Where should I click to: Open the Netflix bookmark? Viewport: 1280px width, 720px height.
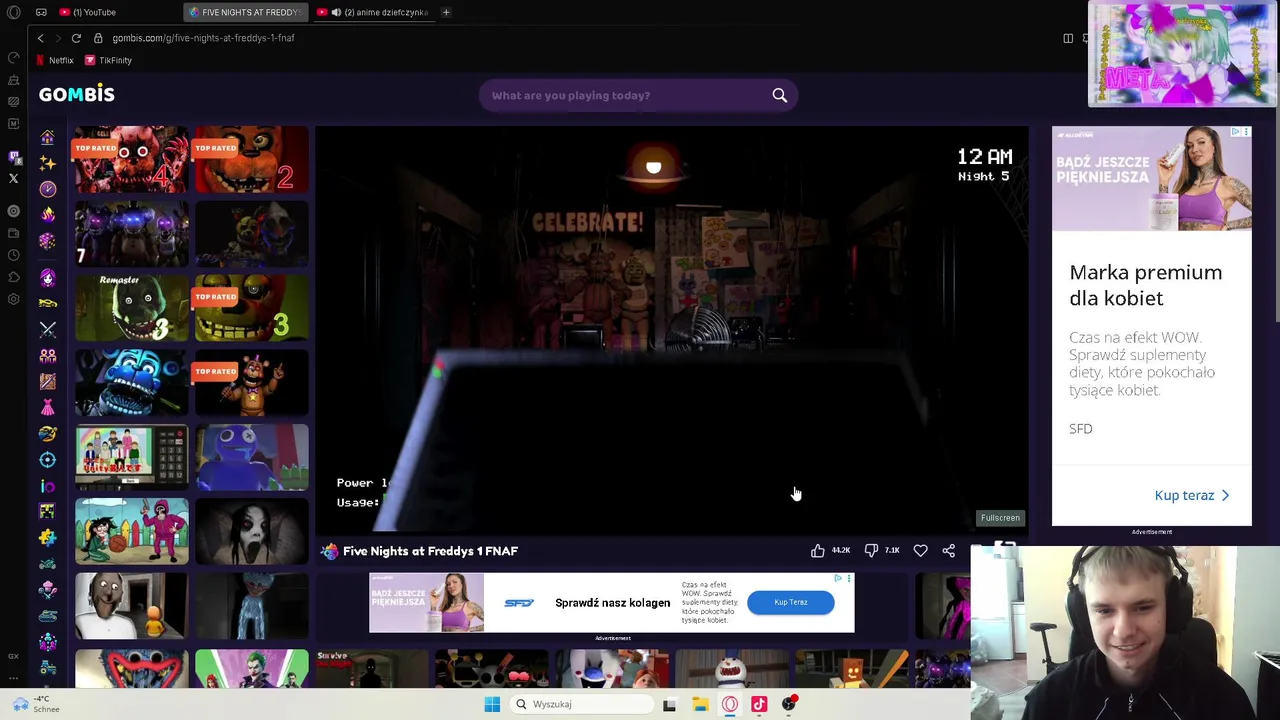55,60
